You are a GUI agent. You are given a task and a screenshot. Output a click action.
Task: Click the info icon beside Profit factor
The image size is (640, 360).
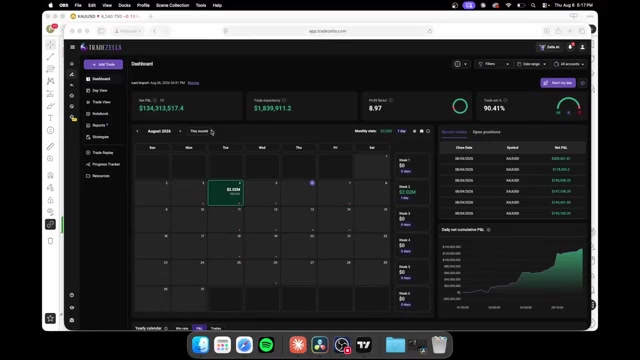pyautogui.click(x=391, y=100)
